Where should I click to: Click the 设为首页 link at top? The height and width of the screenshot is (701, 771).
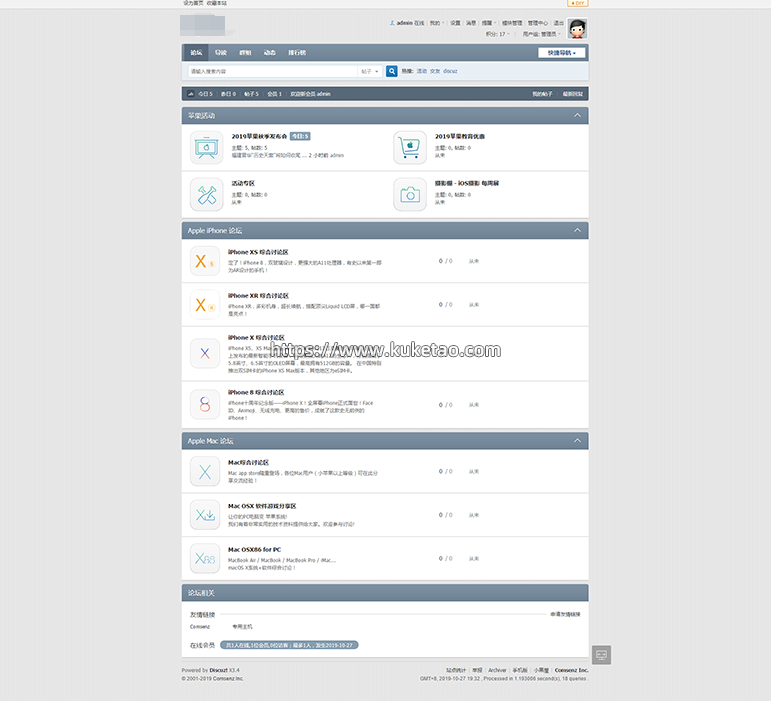point(193,3)
